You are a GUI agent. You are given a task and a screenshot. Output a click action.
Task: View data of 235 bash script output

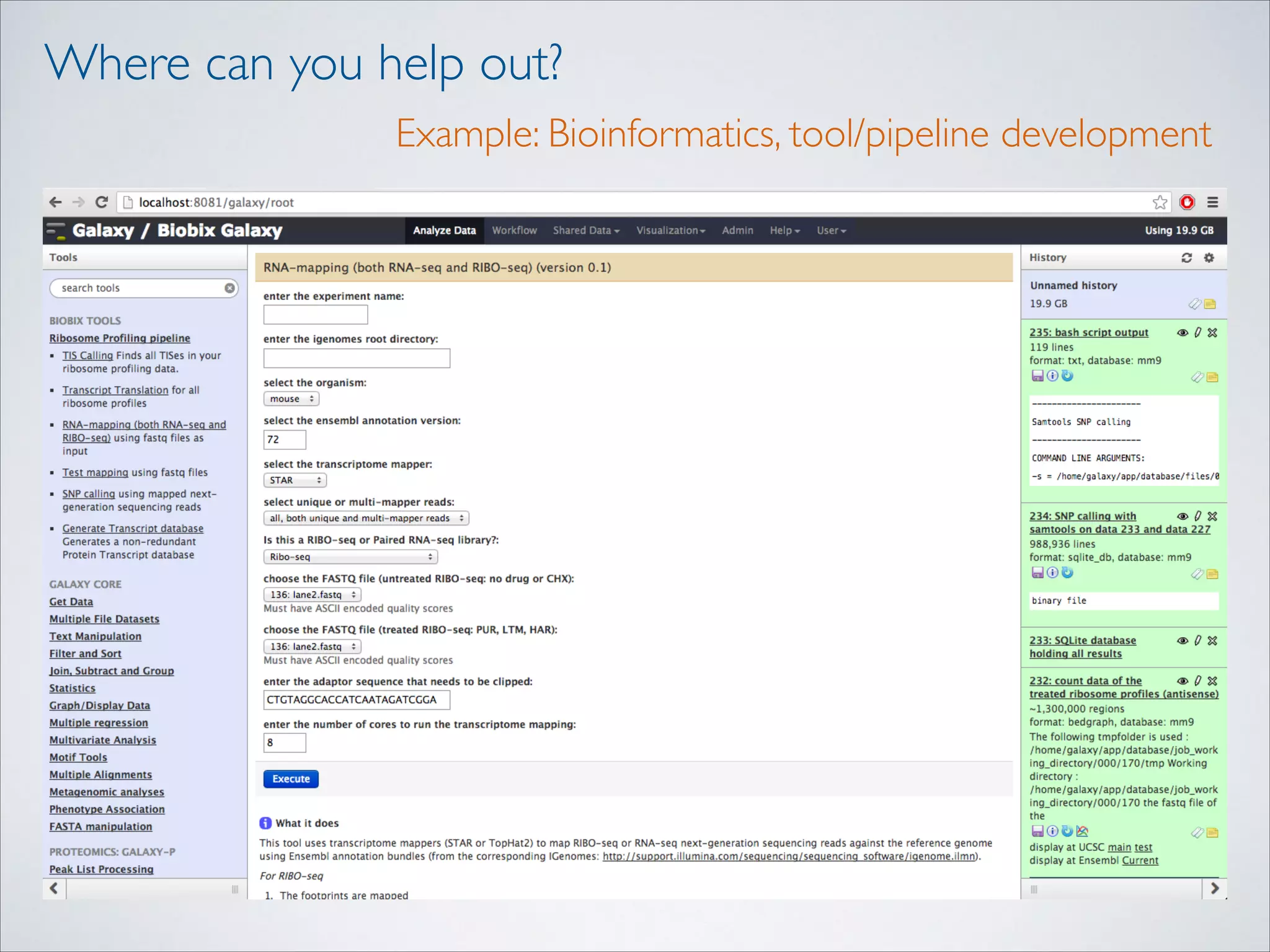point(1183,333)
